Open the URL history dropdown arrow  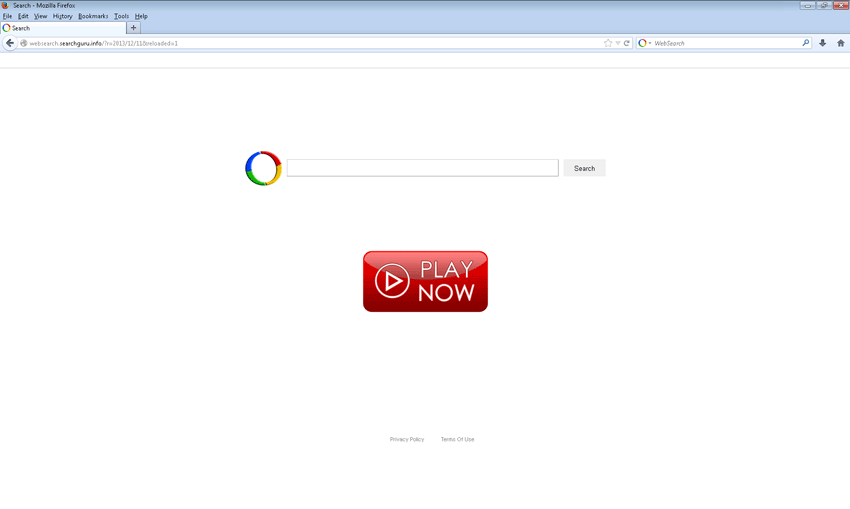click(x=618, y=43)
